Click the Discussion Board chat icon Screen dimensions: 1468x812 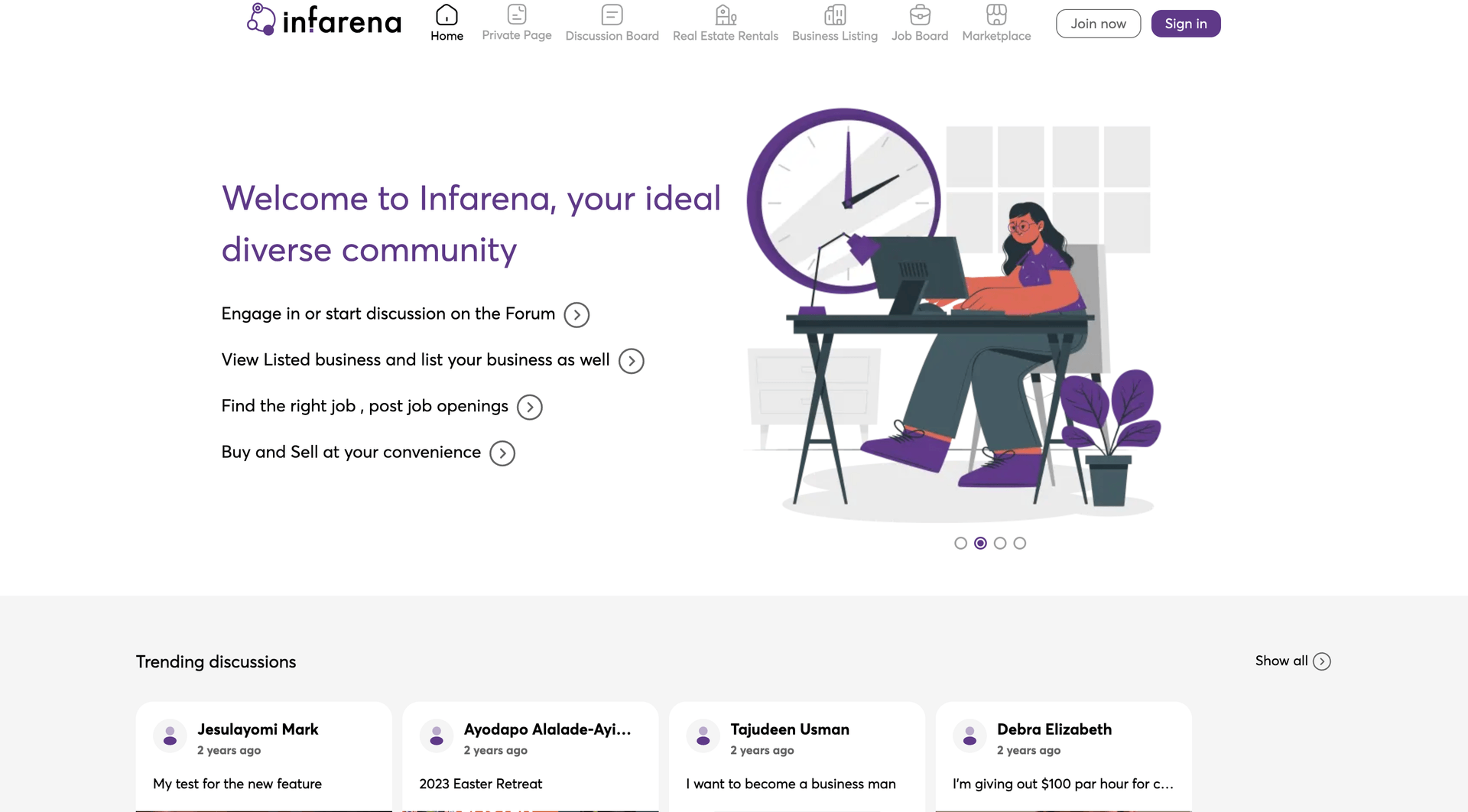pyautogui.click(x=612, y=15)
